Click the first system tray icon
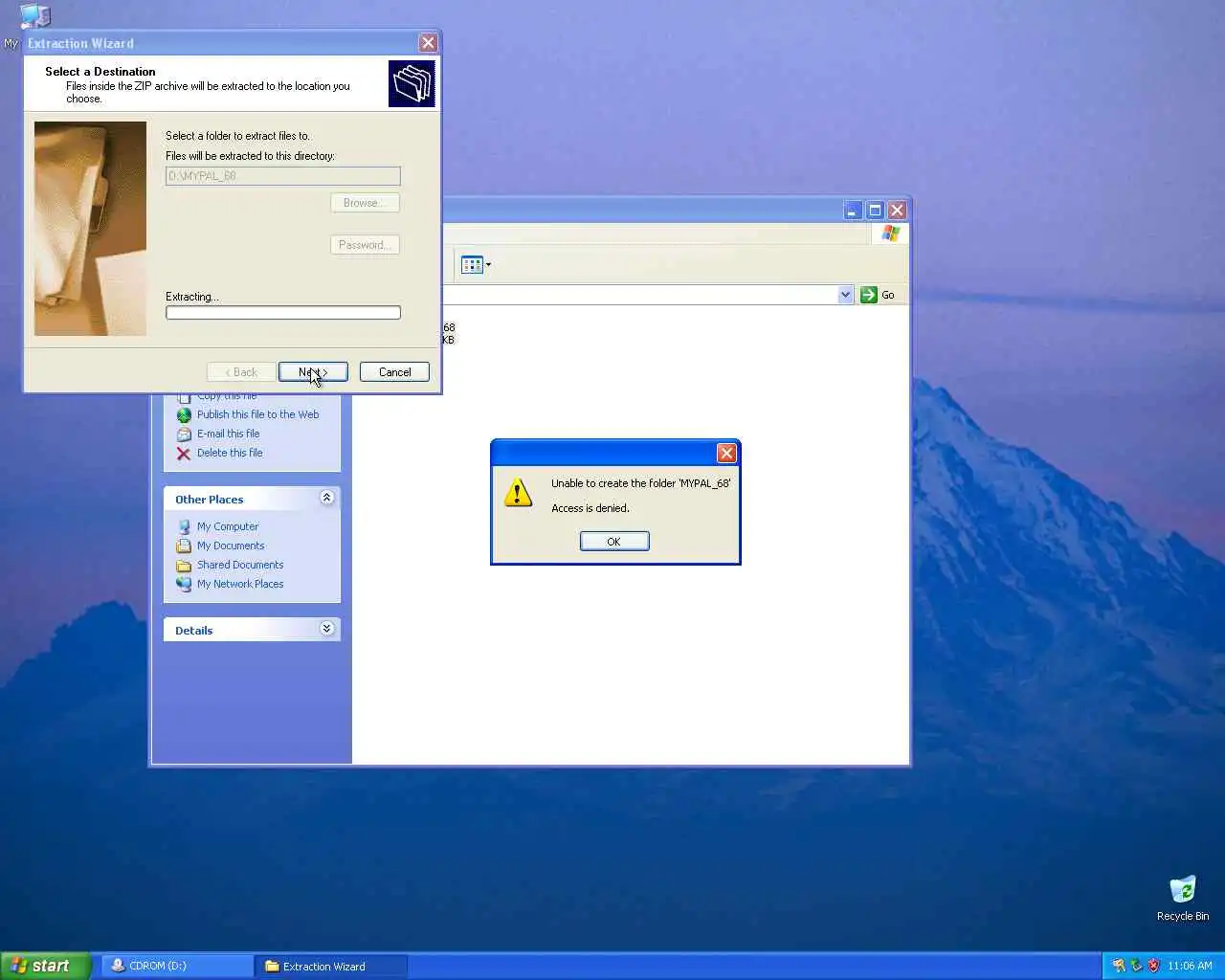 [x=1119, y=966]
